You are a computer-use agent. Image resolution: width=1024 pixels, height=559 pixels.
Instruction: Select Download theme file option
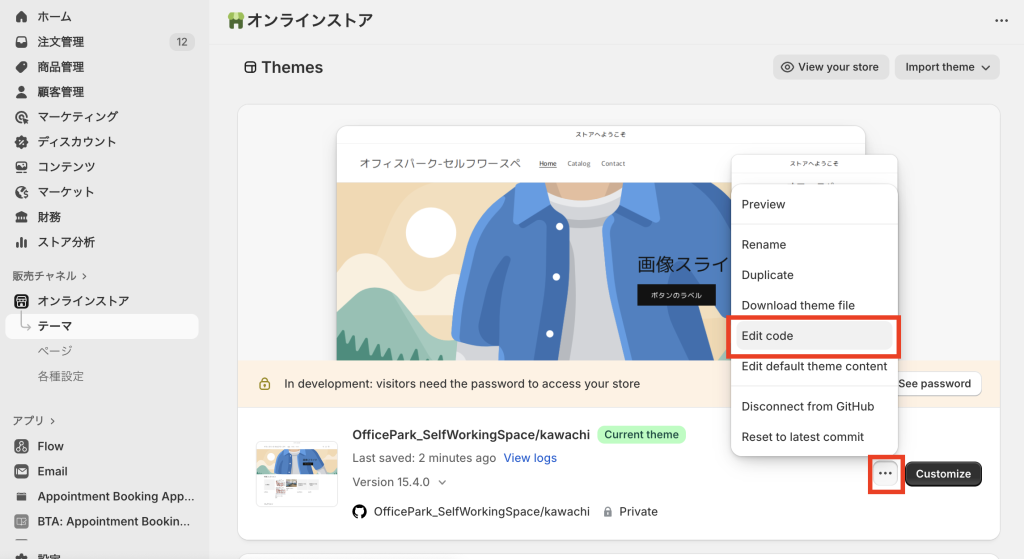797,305
